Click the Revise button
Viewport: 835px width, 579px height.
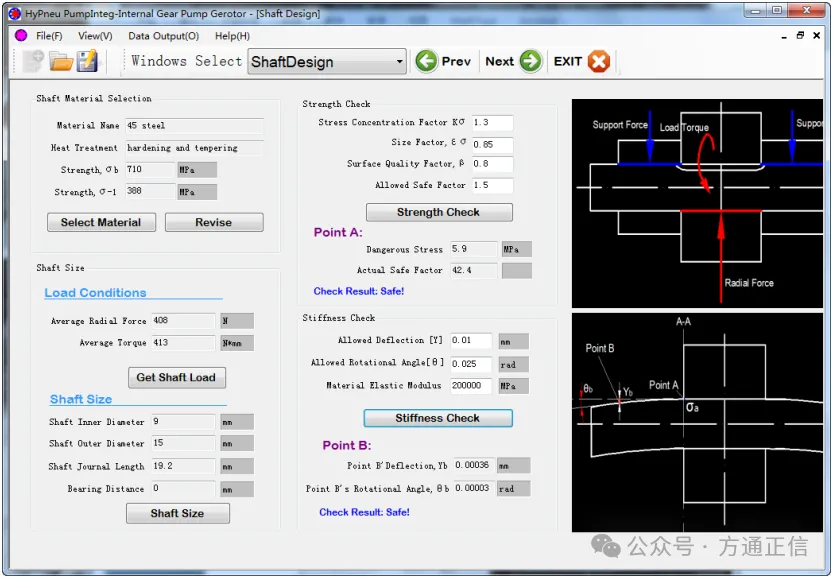point(214,223)
